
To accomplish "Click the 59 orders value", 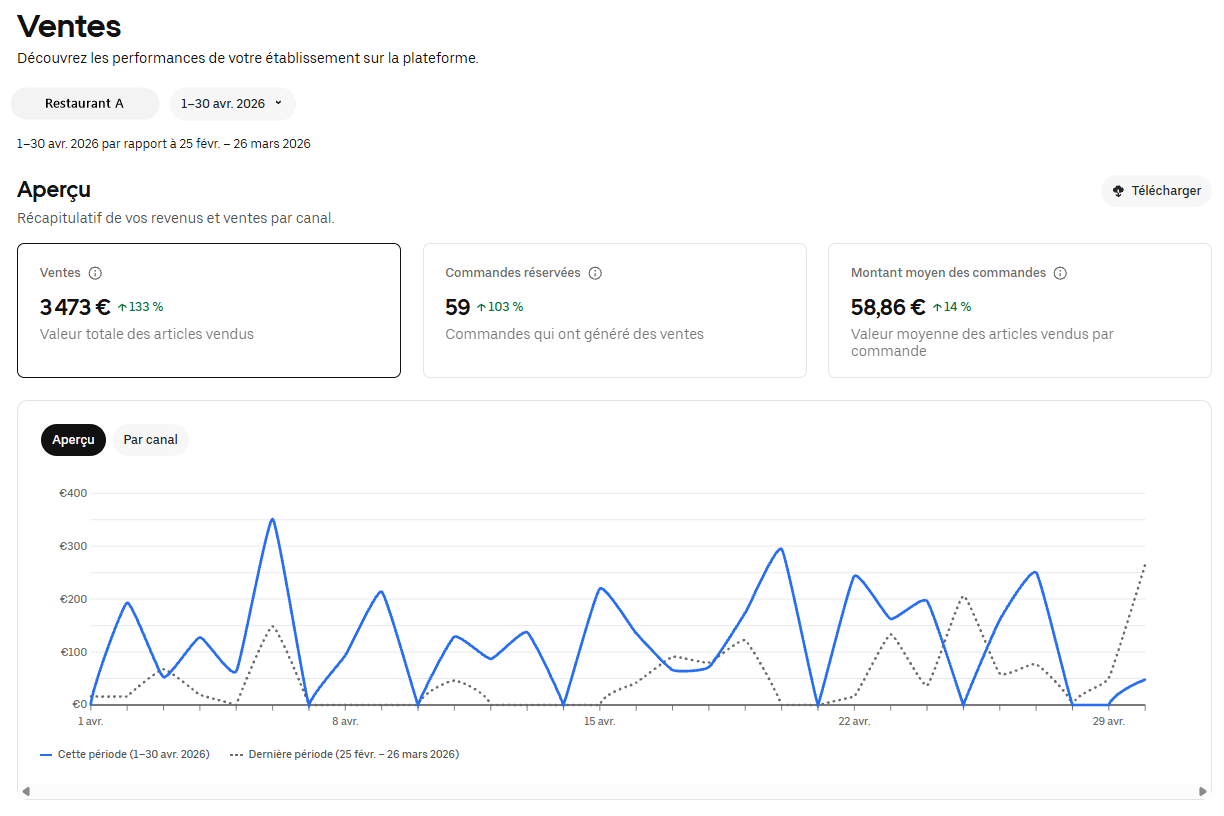I will point(458,307).
